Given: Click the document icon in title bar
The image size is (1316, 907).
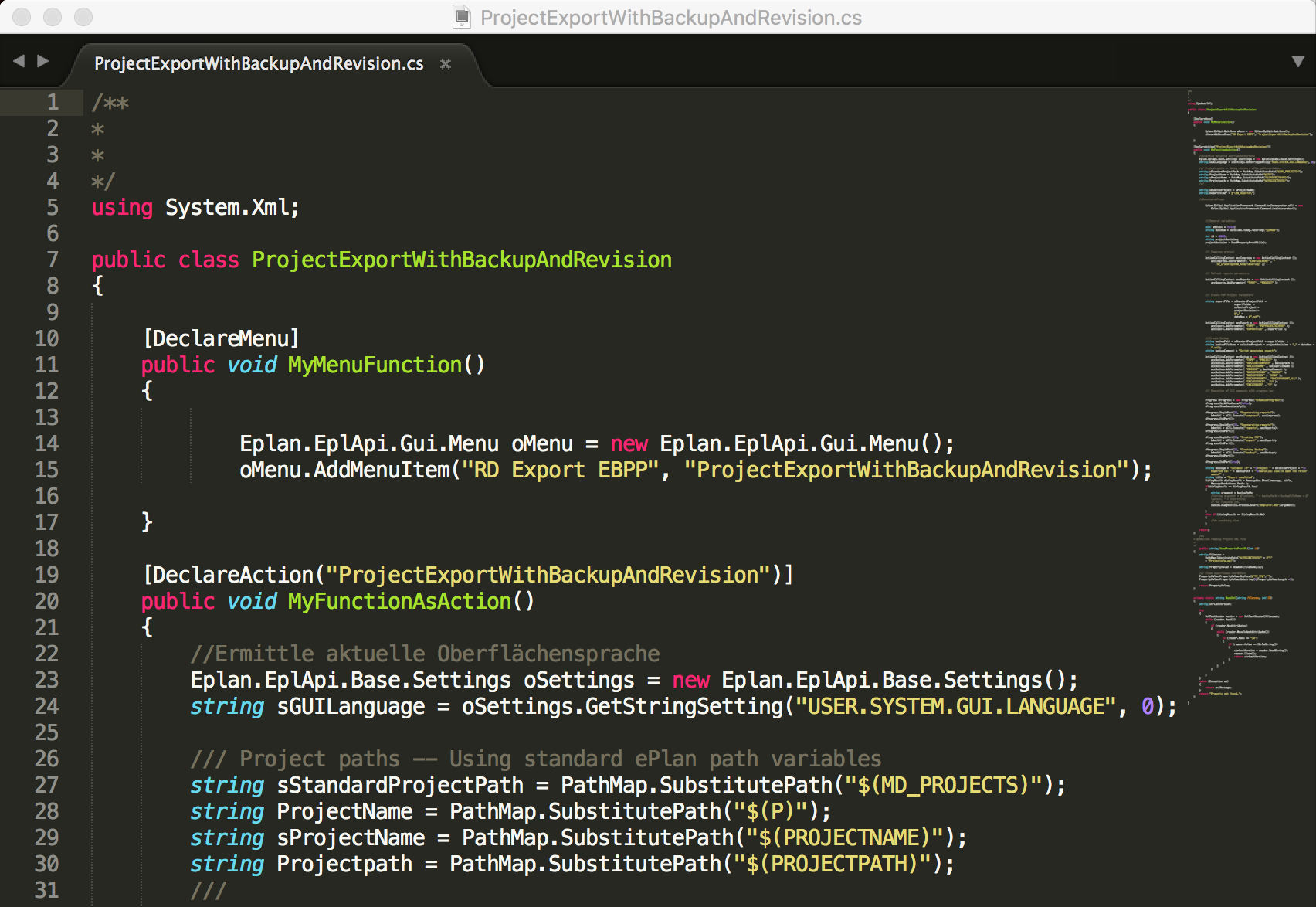Looking at the screenshot, I should pos(461,17).
